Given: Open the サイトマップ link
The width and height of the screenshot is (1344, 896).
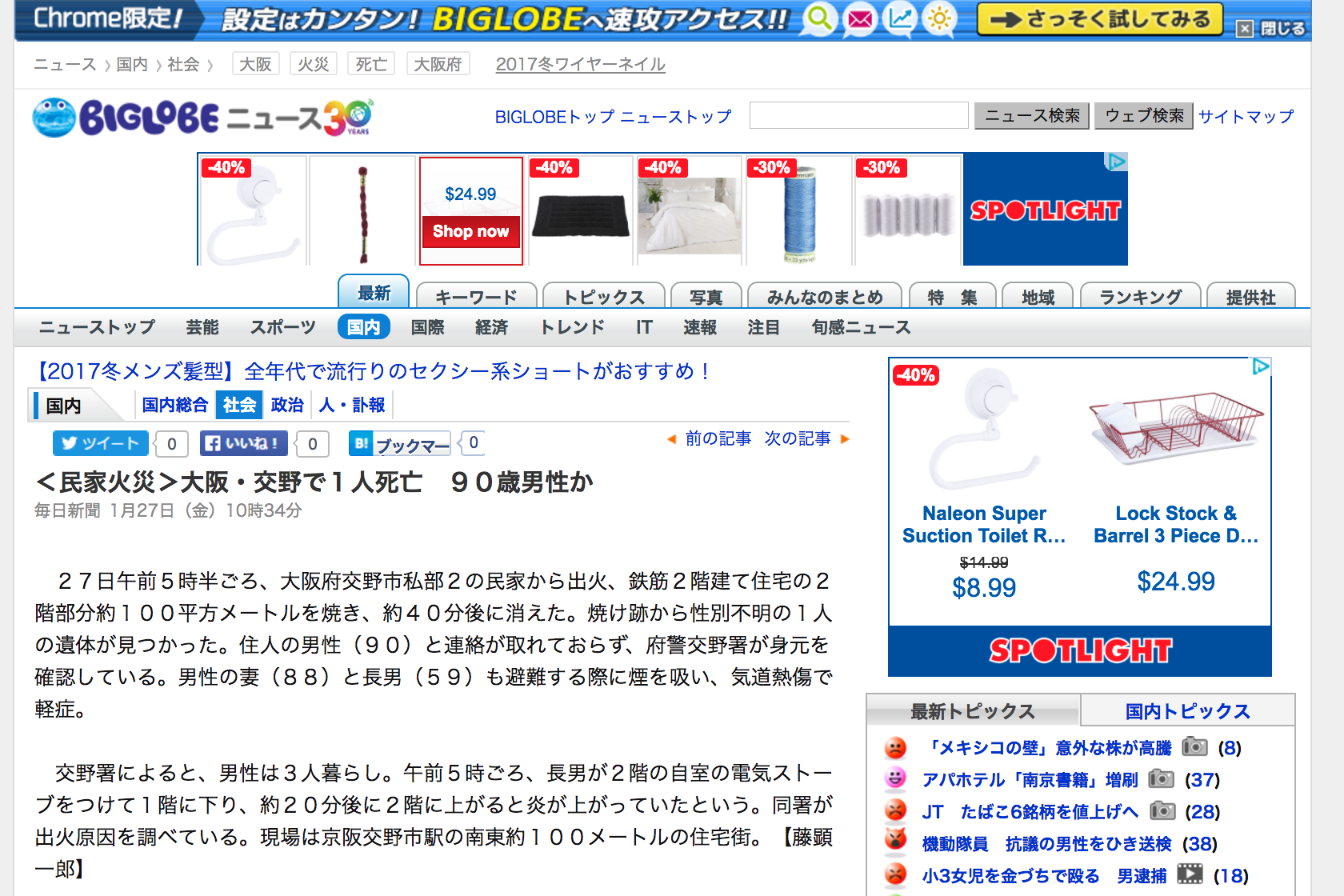Looking at the screenshot, I should pos(1246,117).
